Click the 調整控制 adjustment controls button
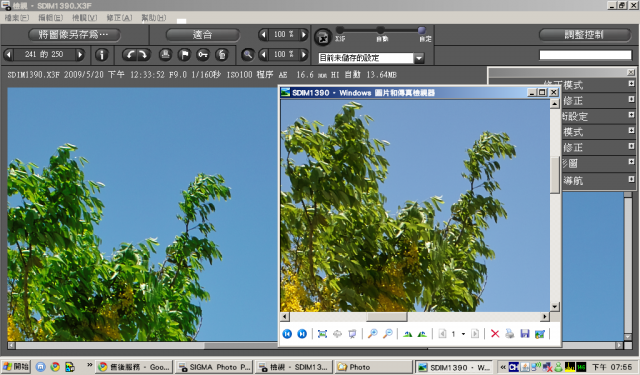This screenshot has width=640, height=375. point(584,35)
